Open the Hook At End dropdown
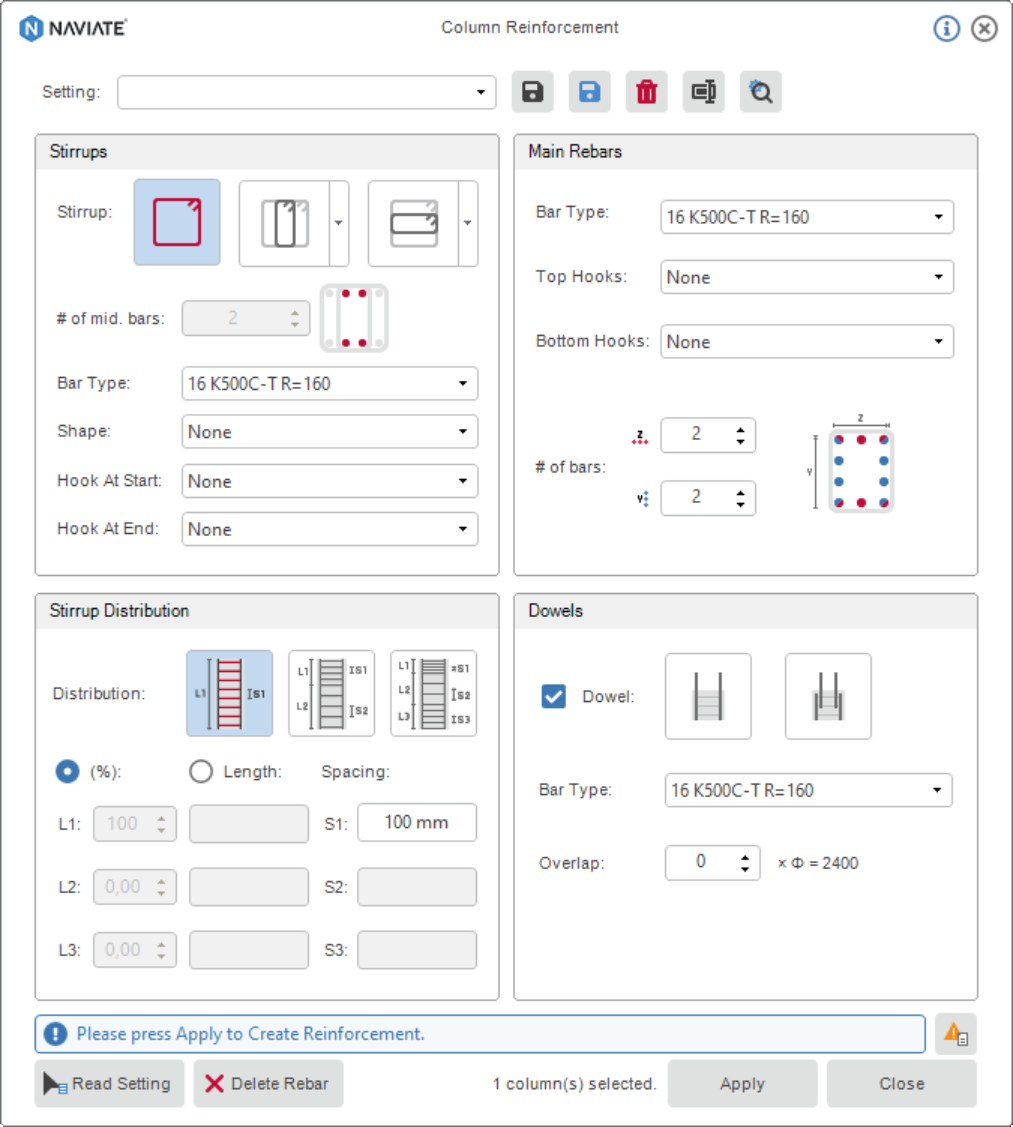This screenshot has height=1127, width=1013. (330, 529)
